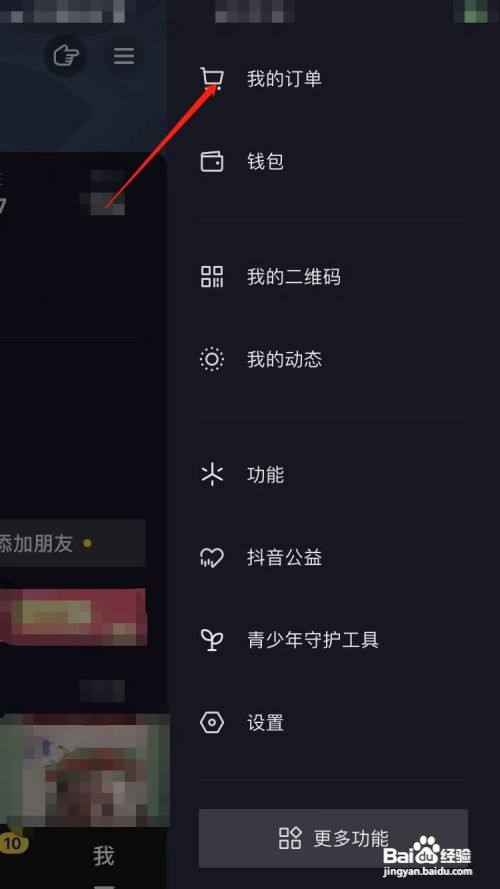Select 我的二维码 menu item
Screen dimensions: 500x889
click(x=333, y=277)
